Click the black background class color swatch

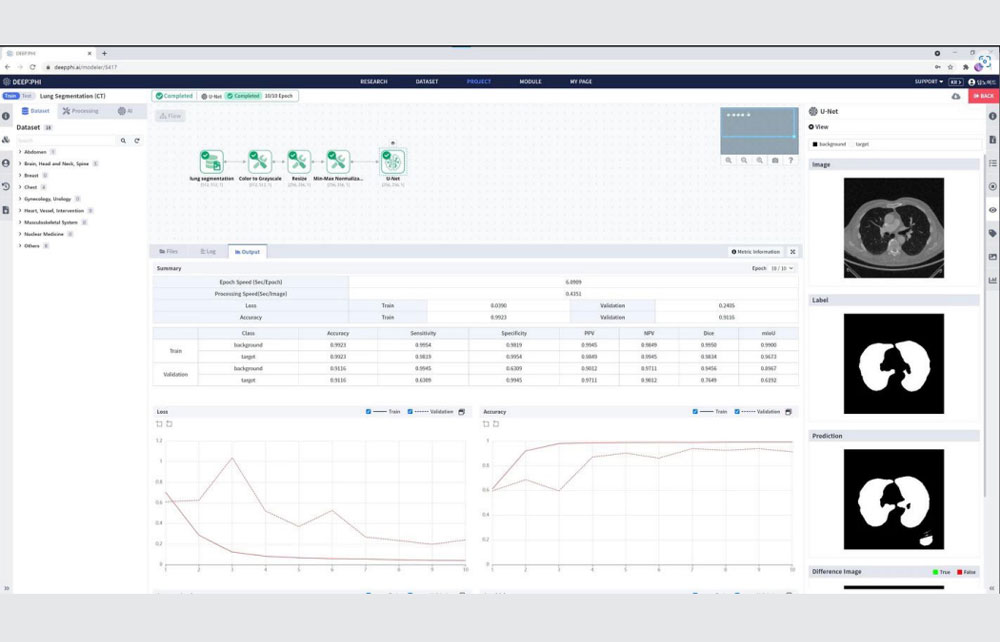coord(814,144)
